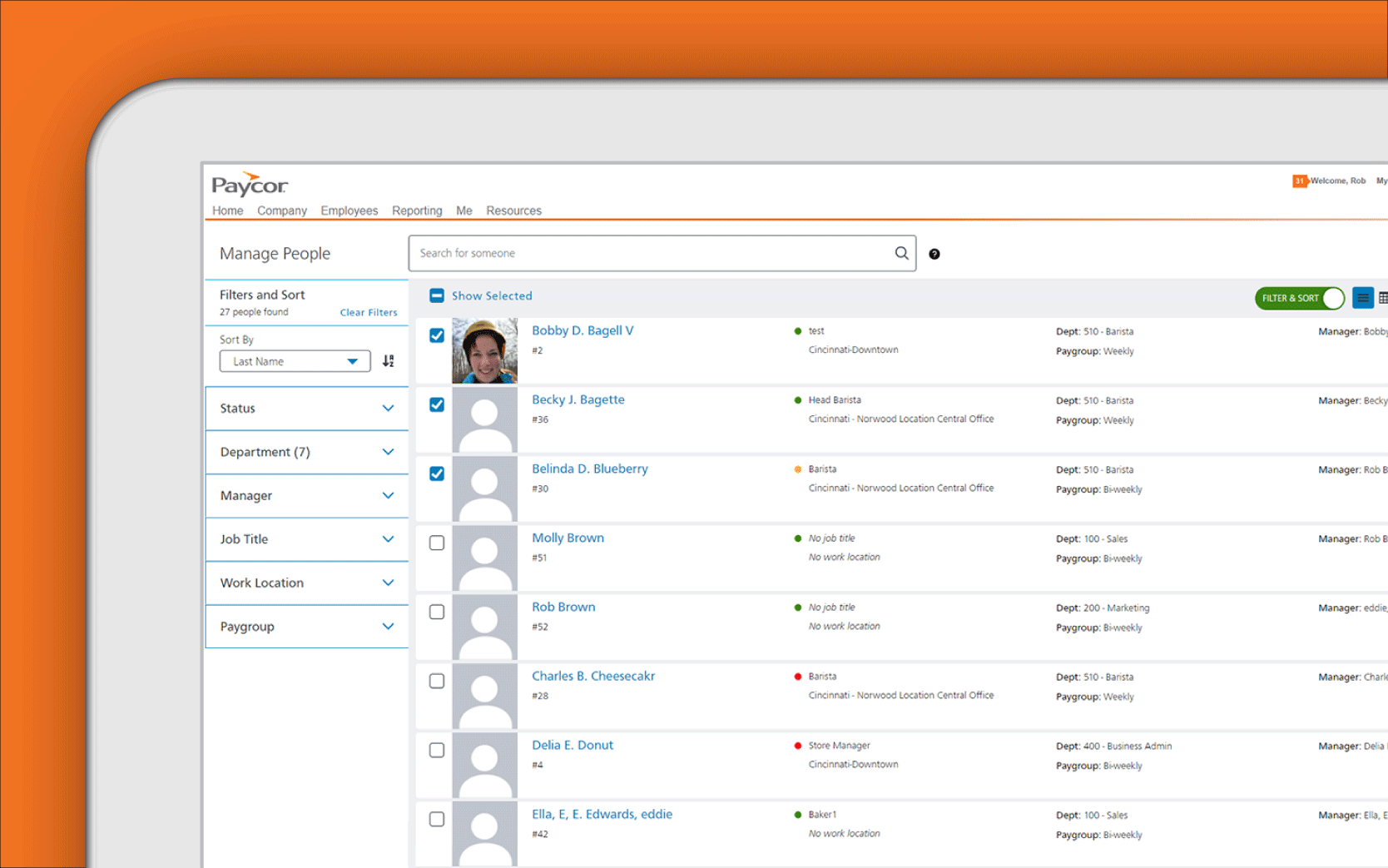Switch to list view icon

click(x=1363, y=298)
